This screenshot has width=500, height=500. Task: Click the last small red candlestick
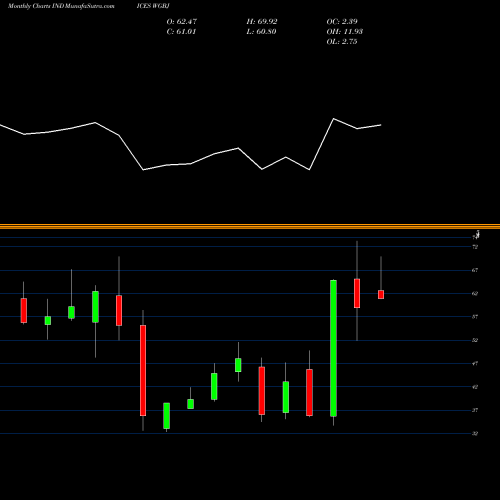tap(381, 294)
